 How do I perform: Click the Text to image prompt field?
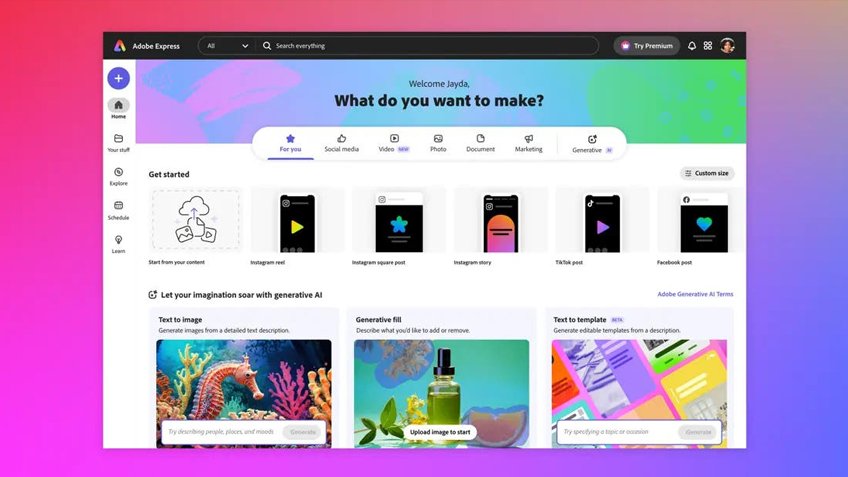click(x=222, y=432)
